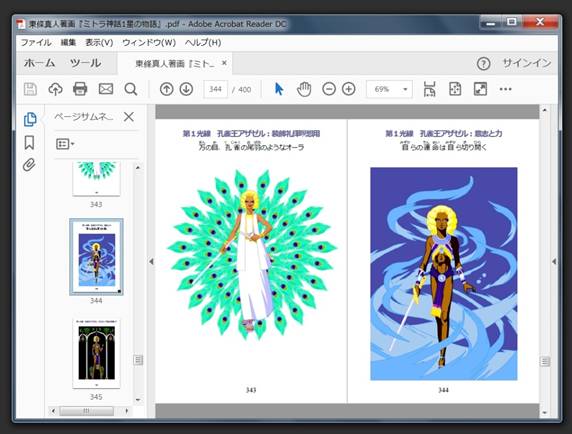This screenshot has height=434, width=572.
Task: Zoom out with the minus icon
Action: (329, 89)
